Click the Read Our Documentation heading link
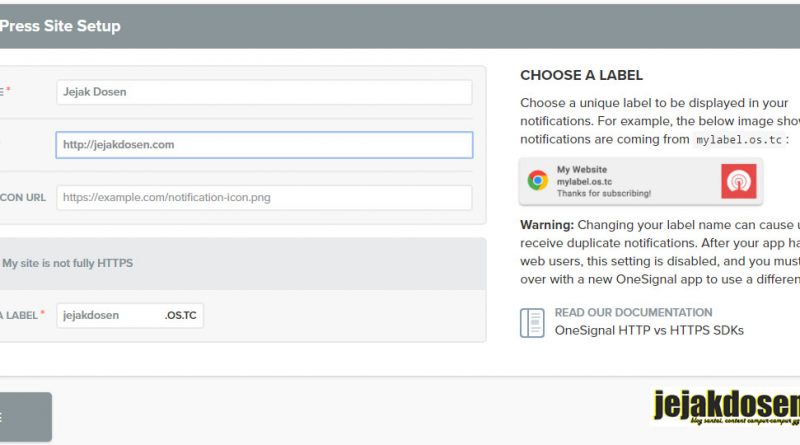The width and height of the screenshot is (800, 445). coord(633,312)
